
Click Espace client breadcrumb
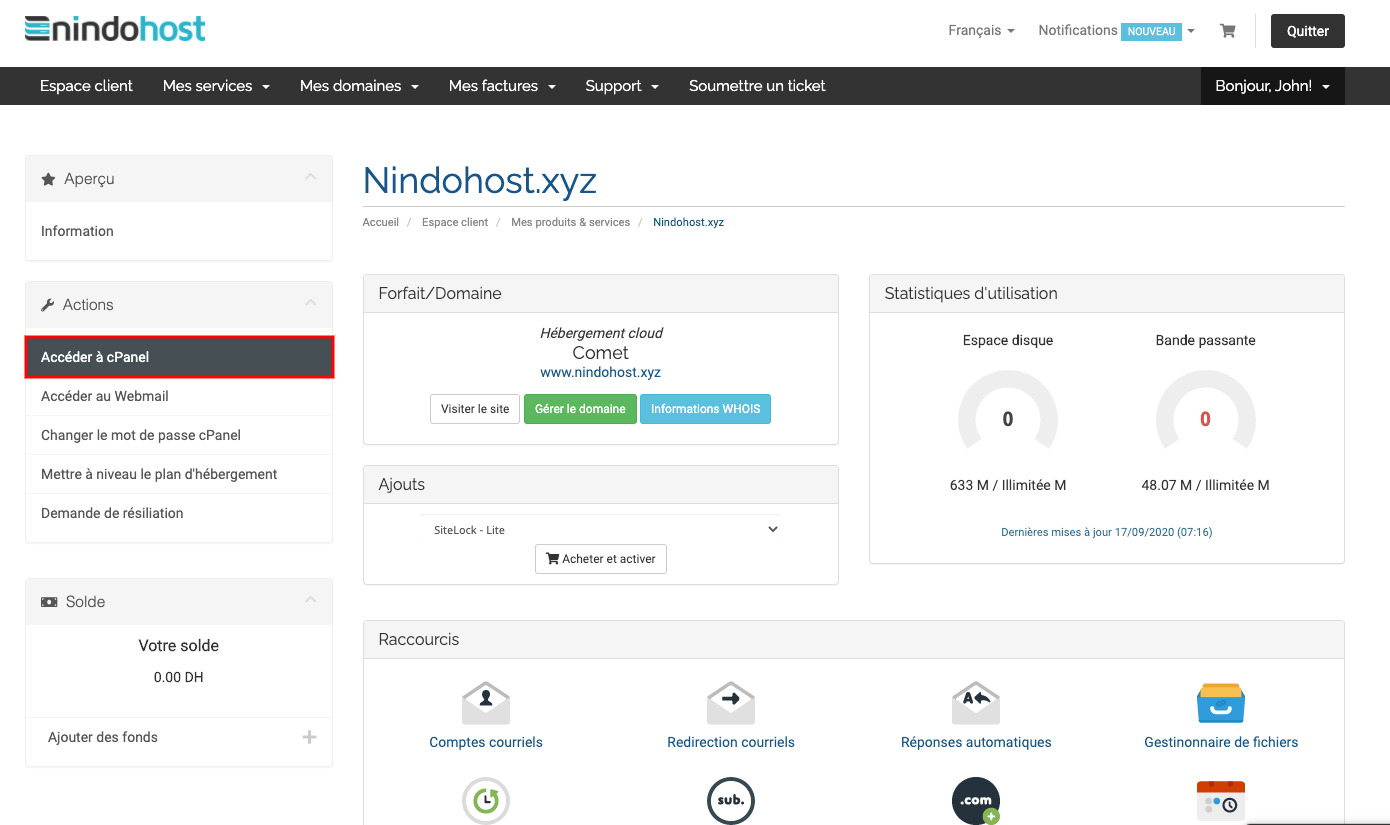coord(455,222)
